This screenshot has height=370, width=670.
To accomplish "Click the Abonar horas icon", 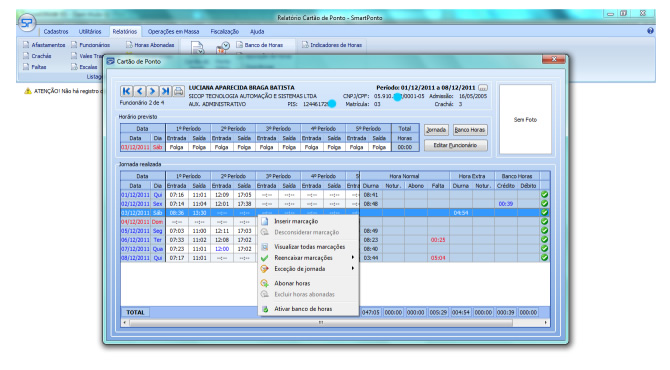I will click(265, 283).
